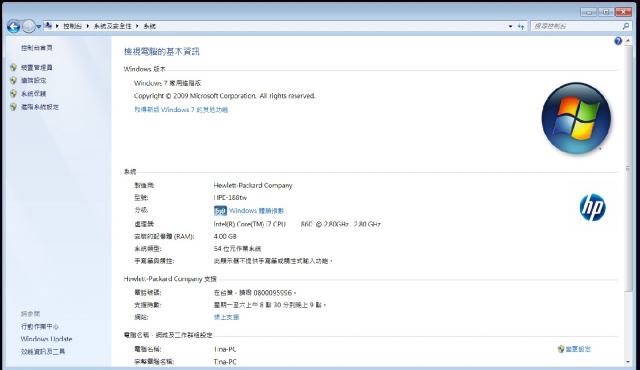This screenshot has height=370, width=640.
Task: Expand the arrow right of the address computer icon
Action: coord(57,26)
